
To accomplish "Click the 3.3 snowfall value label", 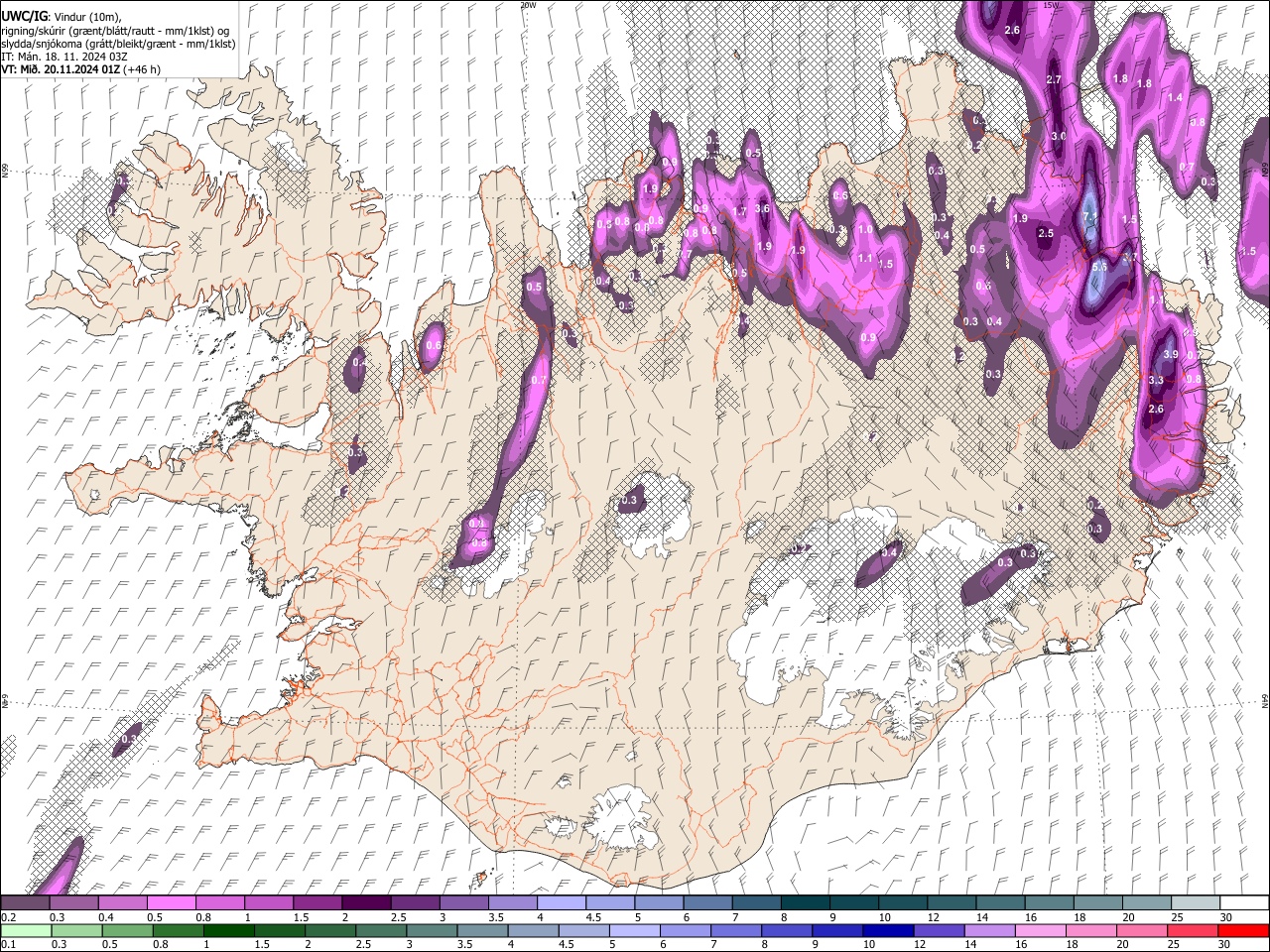I will tap(1156, 380).
